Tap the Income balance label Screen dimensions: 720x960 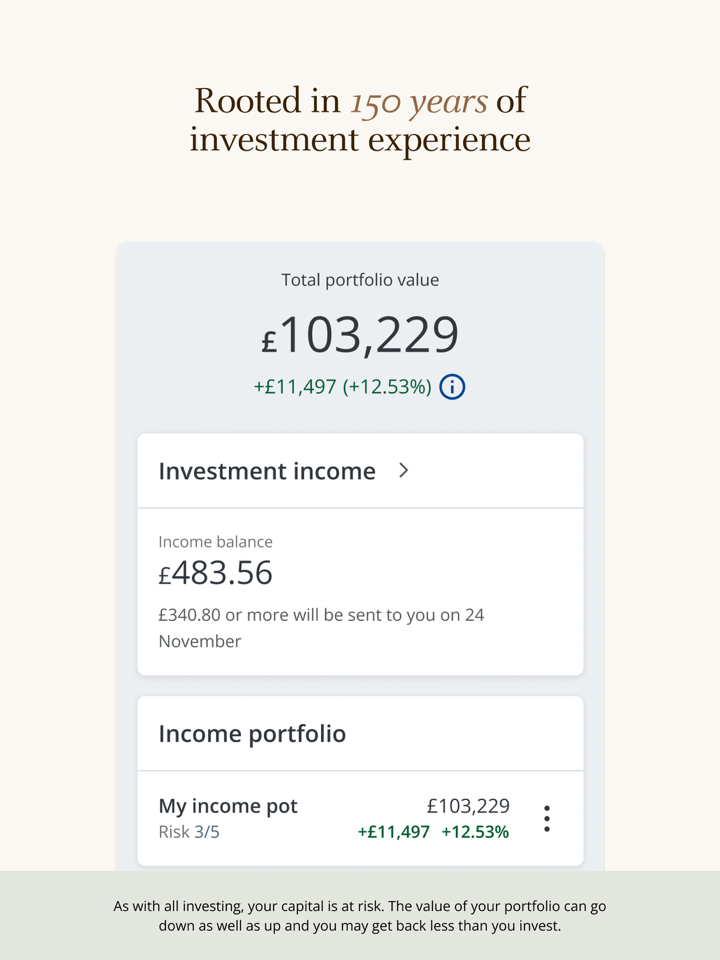215,542
